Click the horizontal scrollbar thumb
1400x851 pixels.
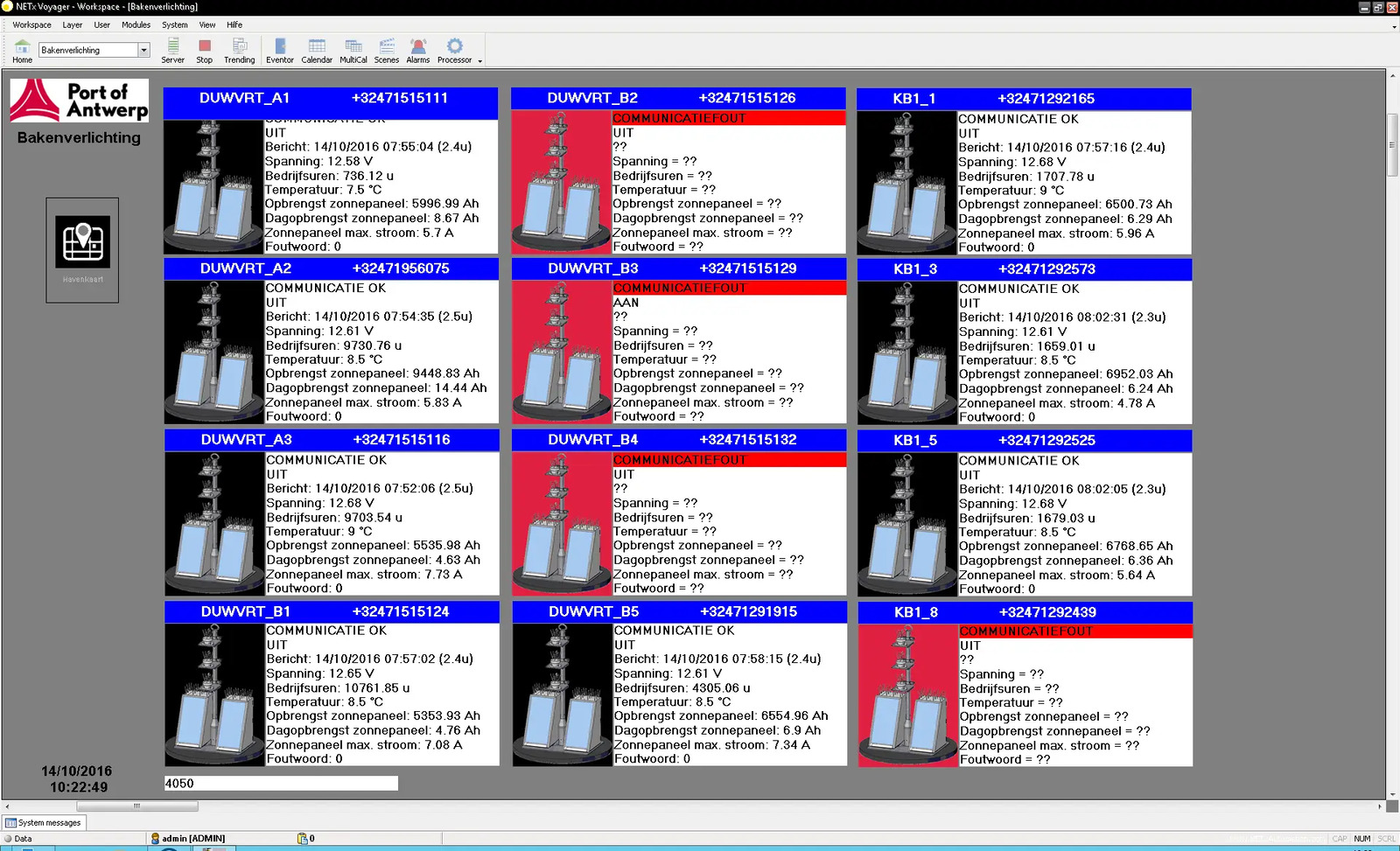(136, 806)
